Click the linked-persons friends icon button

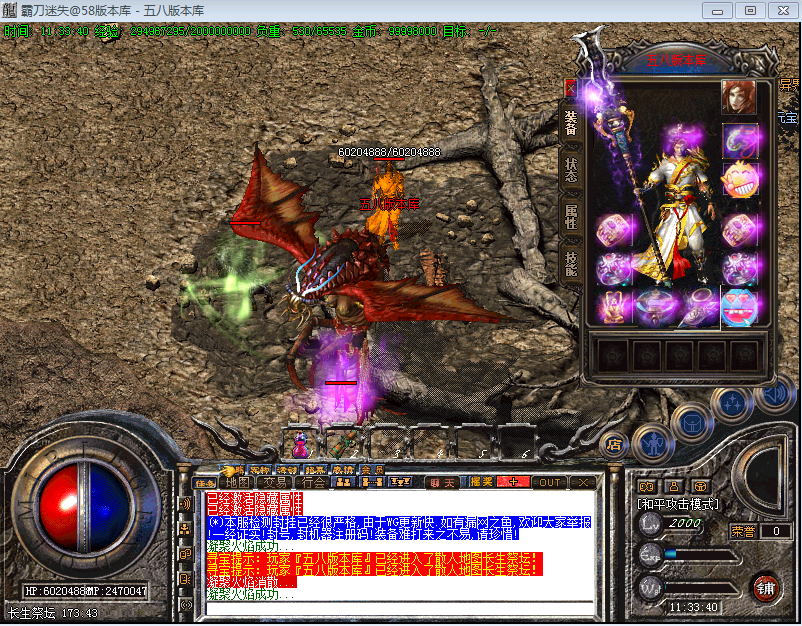pos(372,482)
